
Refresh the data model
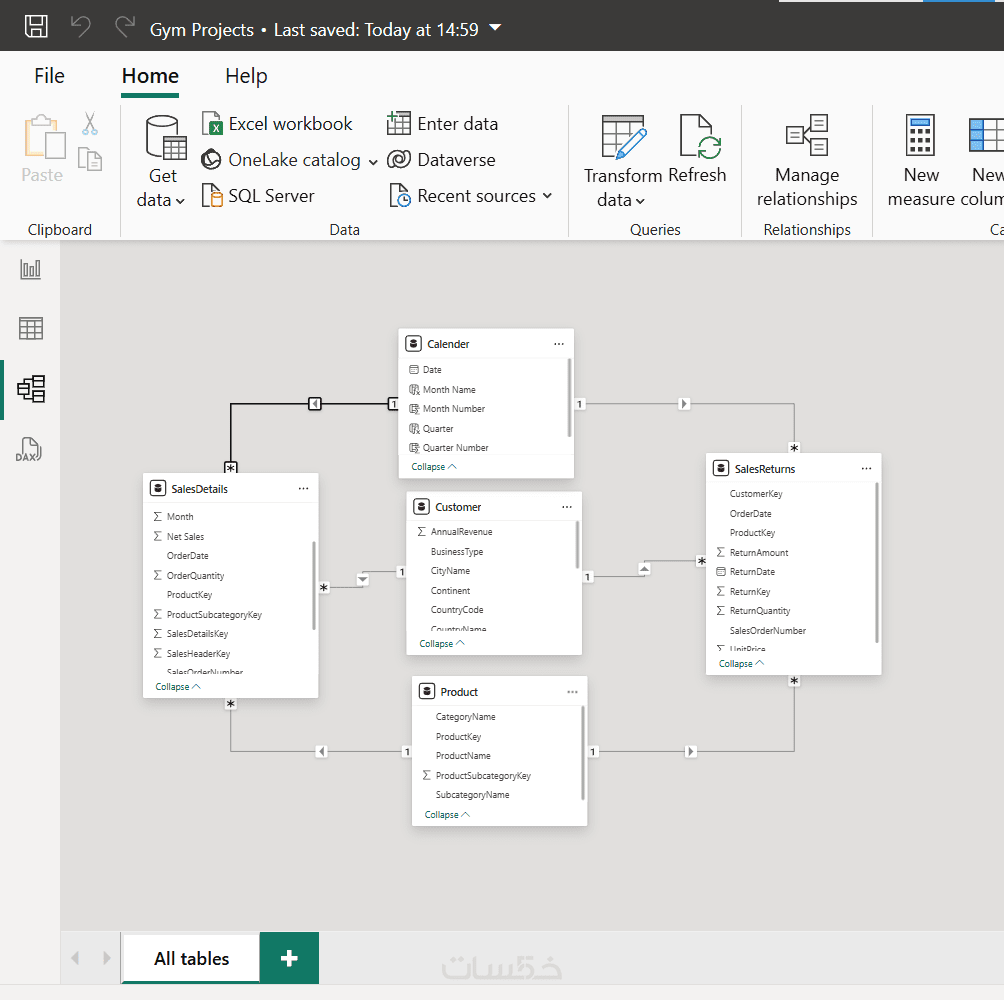698,149
